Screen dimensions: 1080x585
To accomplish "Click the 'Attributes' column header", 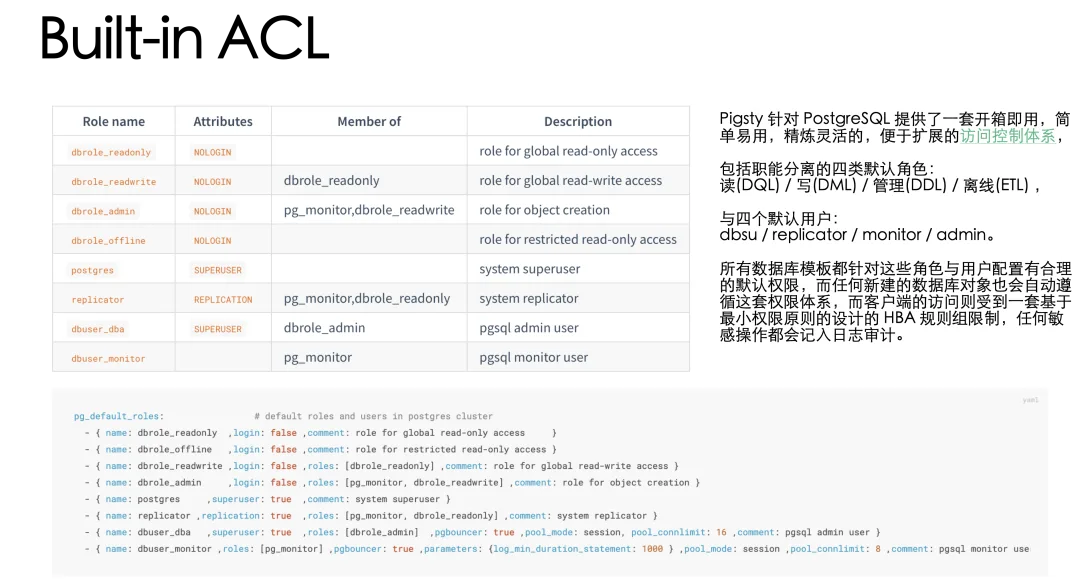I will pos(222,121).
